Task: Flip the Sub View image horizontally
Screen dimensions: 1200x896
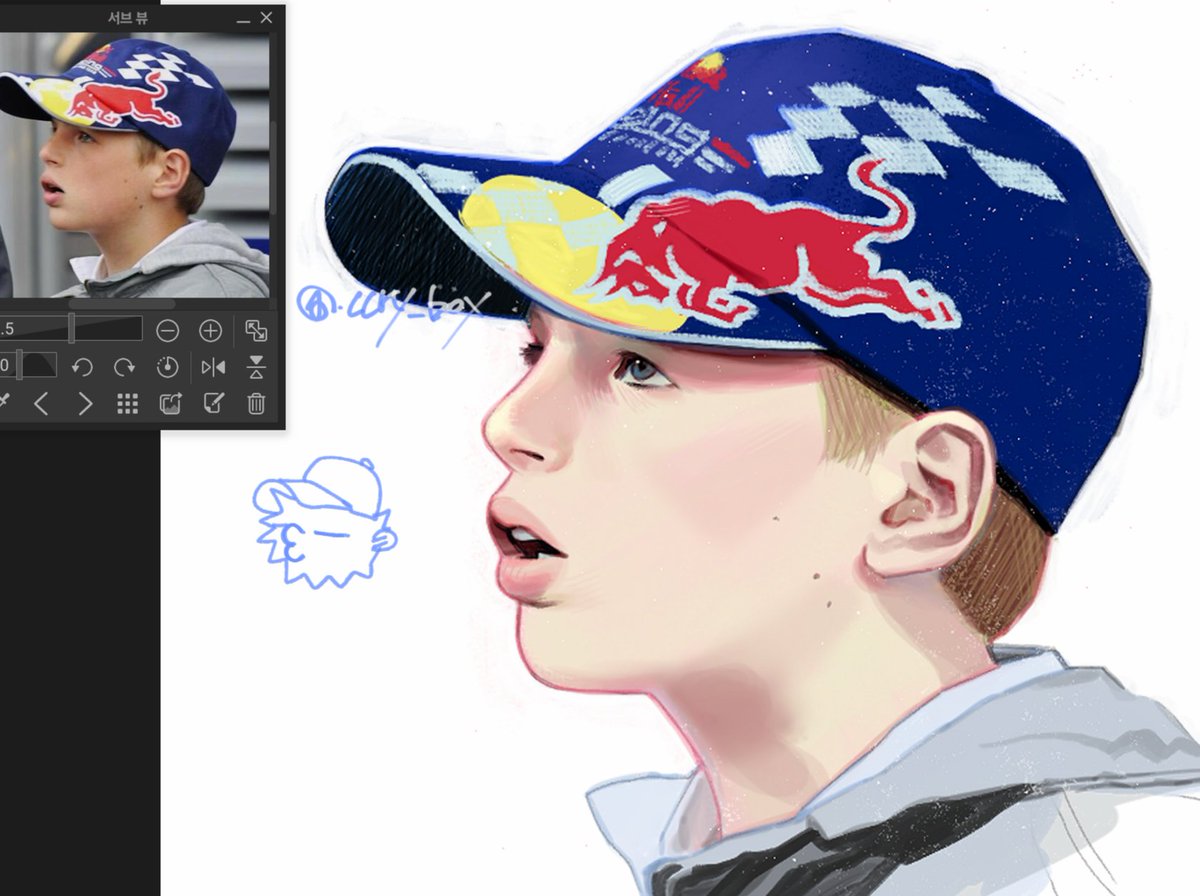Action: click(x=213, y=367)
